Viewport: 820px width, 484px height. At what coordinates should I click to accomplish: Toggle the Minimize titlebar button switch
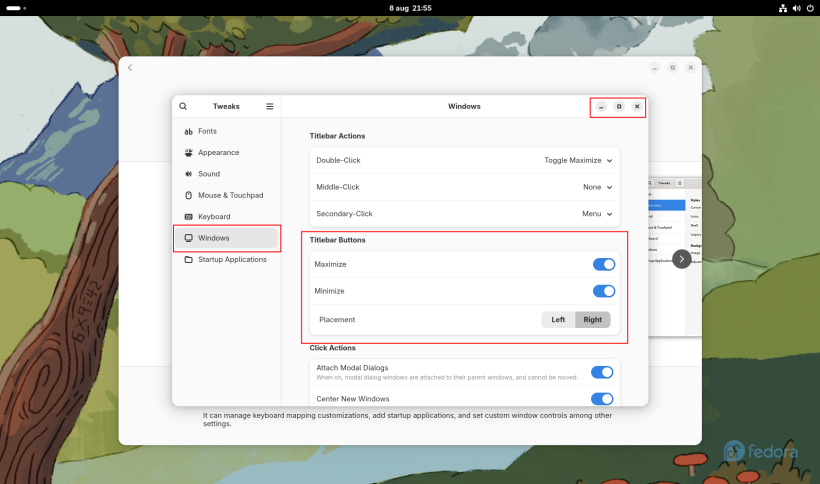click(x=603, y=291)
